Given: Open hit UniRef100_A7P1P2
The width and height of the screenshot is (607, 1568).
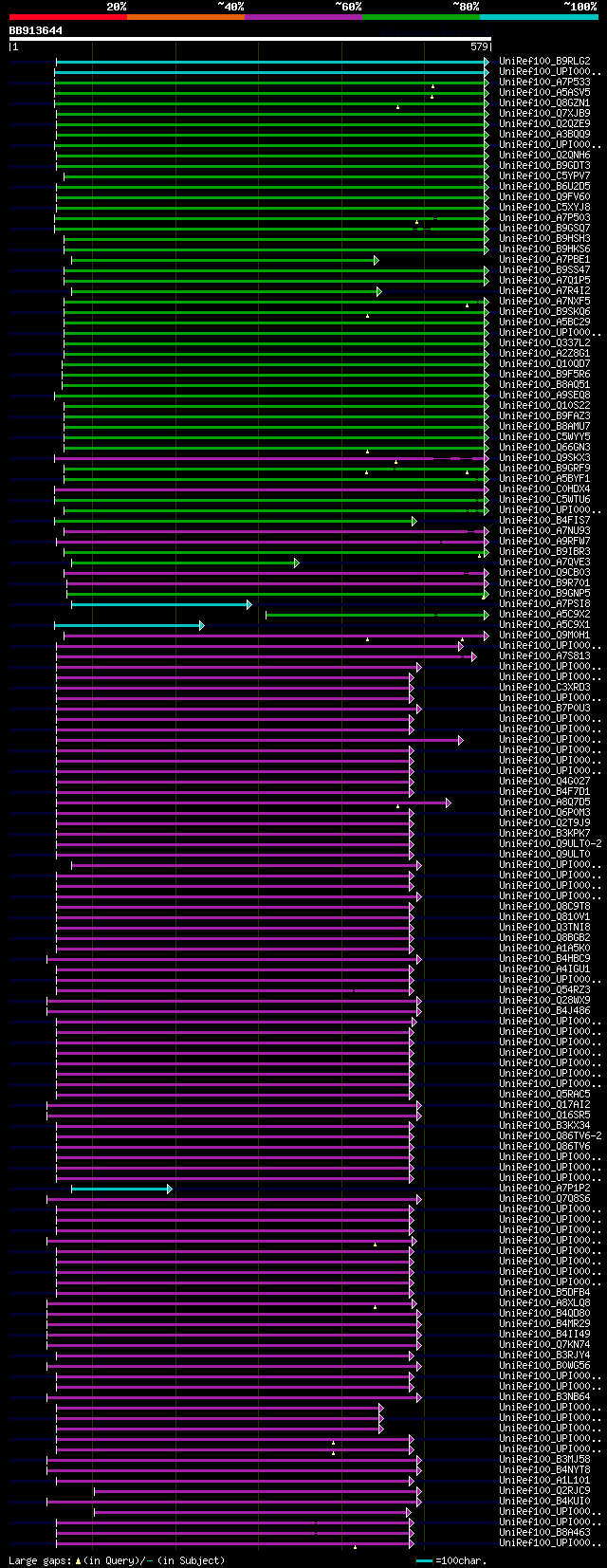Looking at the screenshot, I should pos(544,1189).
